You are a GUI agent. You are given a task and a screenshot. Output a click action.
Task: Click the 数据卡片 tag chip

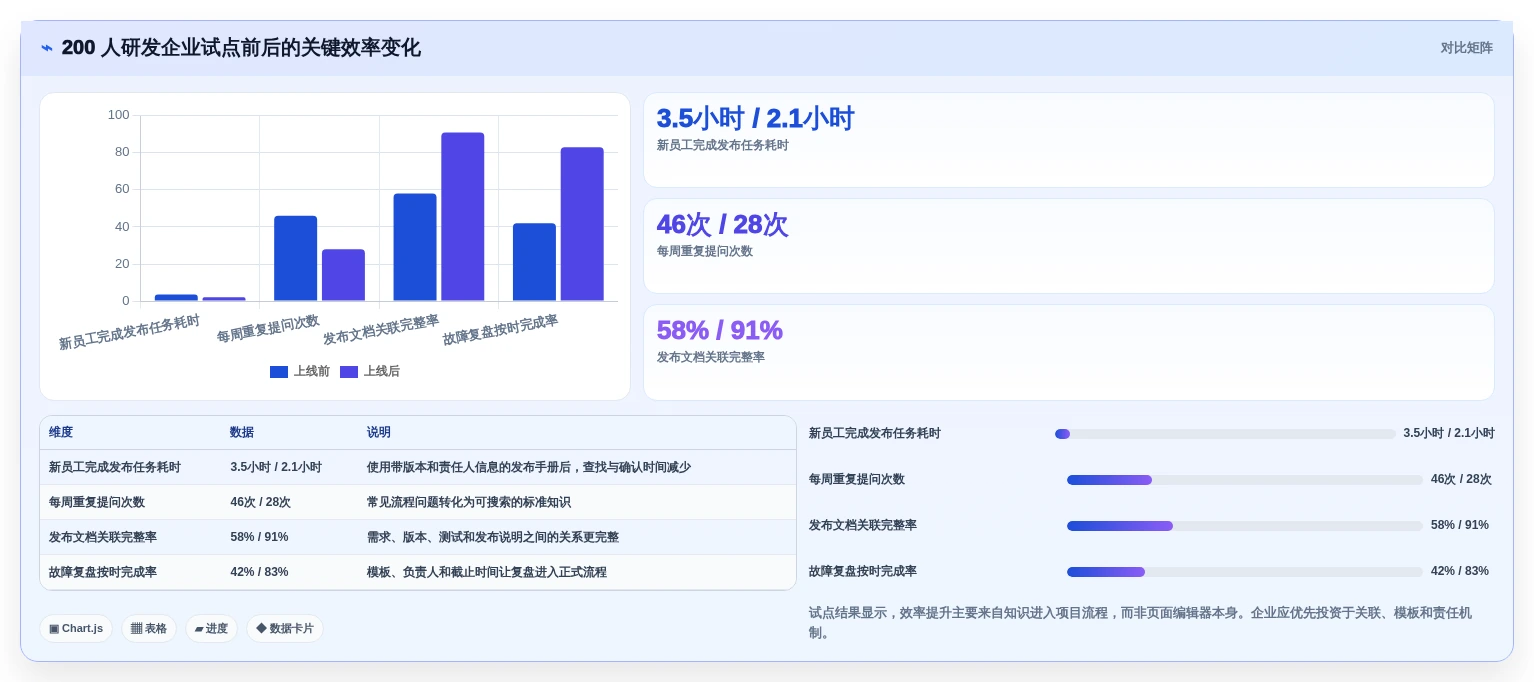pyautogui.click(x=285, y=629)
